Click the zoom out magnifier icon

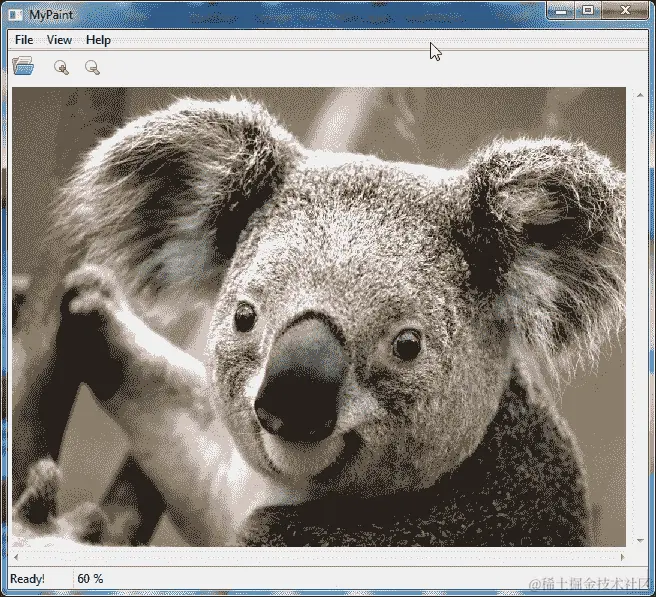pos(92,67)
